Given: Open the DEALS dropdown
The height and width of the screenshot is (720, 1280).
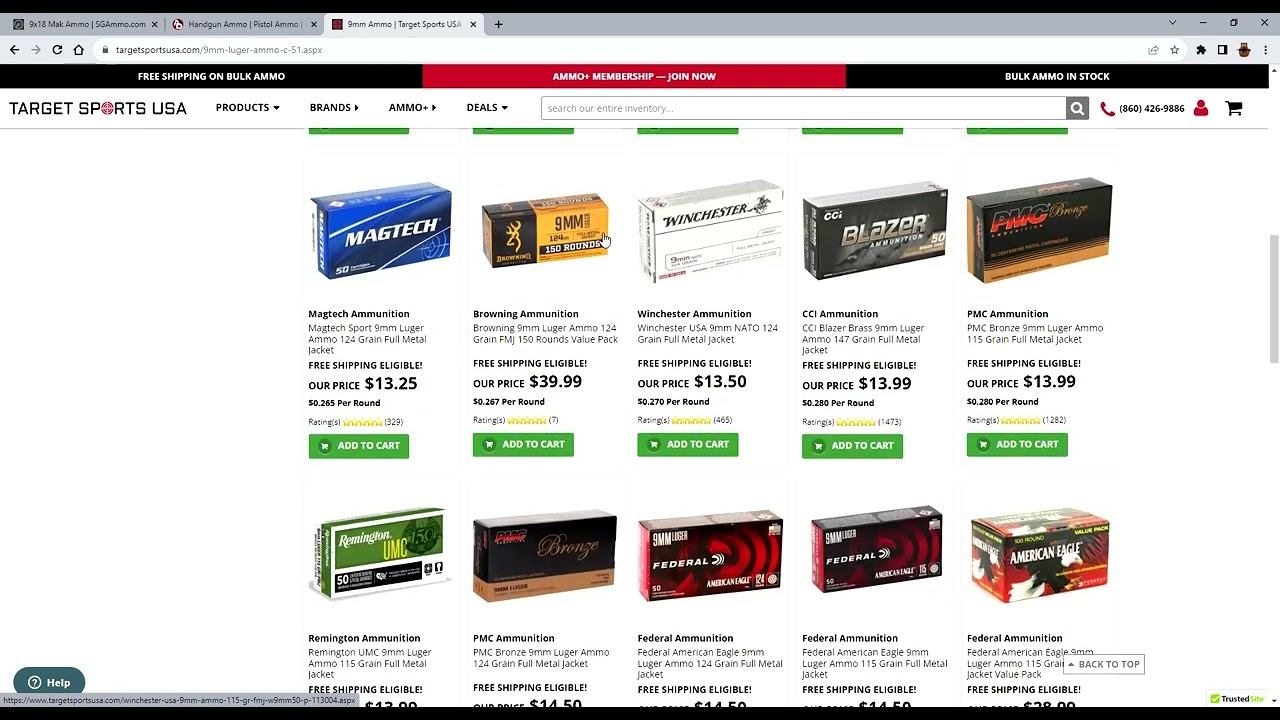Looking at the screenshot, I should tap(487, 108).
